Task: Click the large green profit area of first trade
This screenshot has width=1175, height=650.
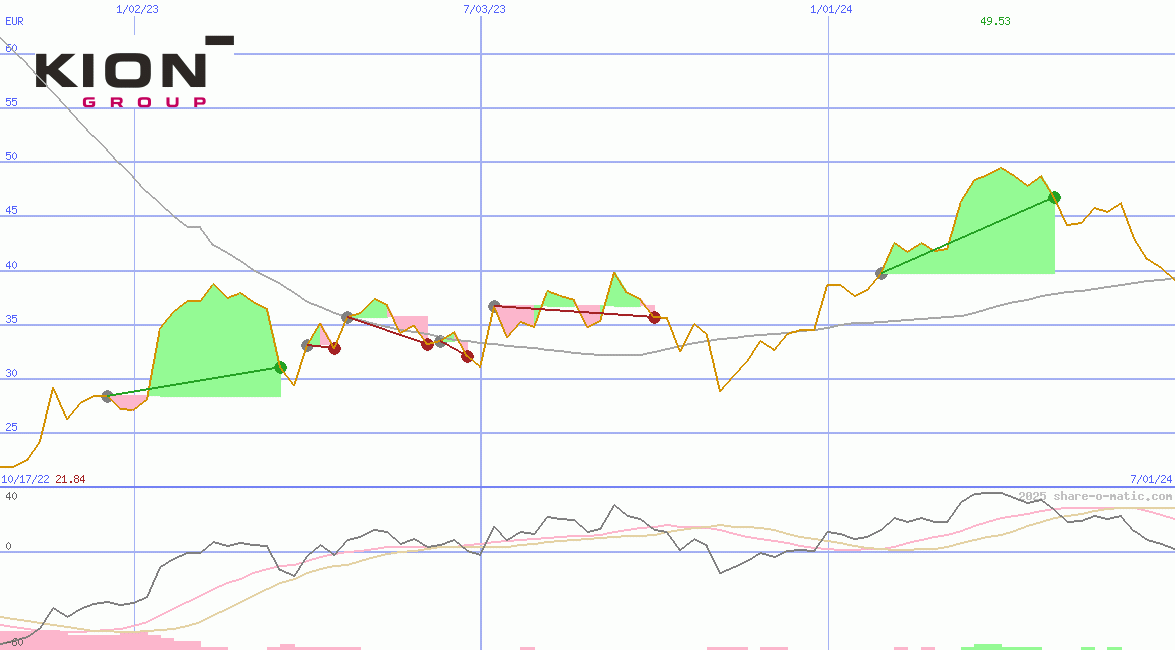Action: pos(215,340)
